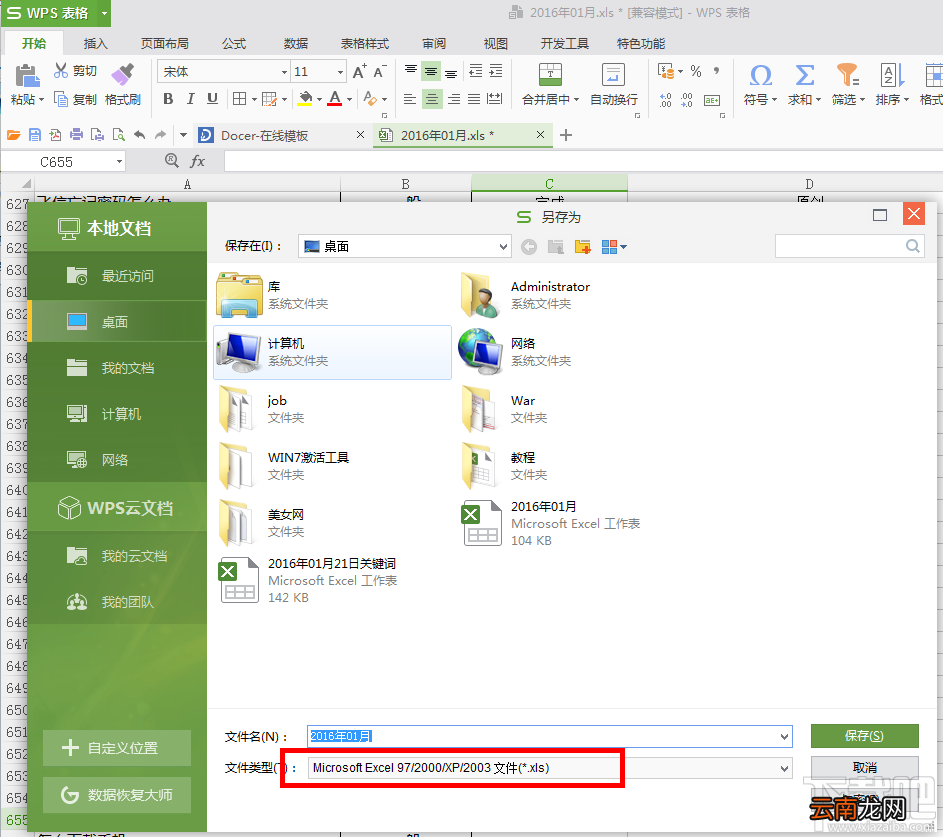Click the new folder icon

click(583, 247)
